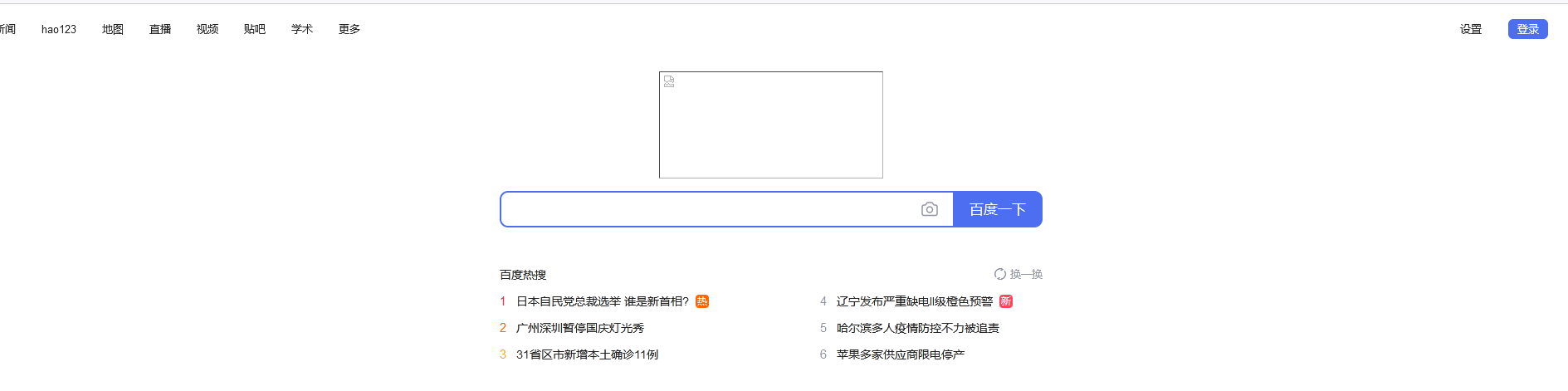Click the 百度一下 search button
This screenshot has width=1568, height=391.
(998, 209)
